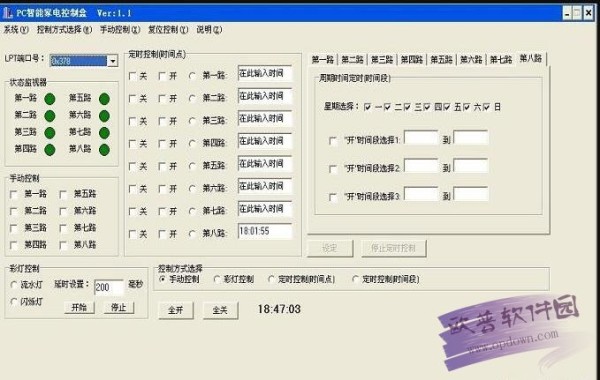600x380 pixels.
Task: Click the clock text 18:47:03
Action: [x=279, y=309]
